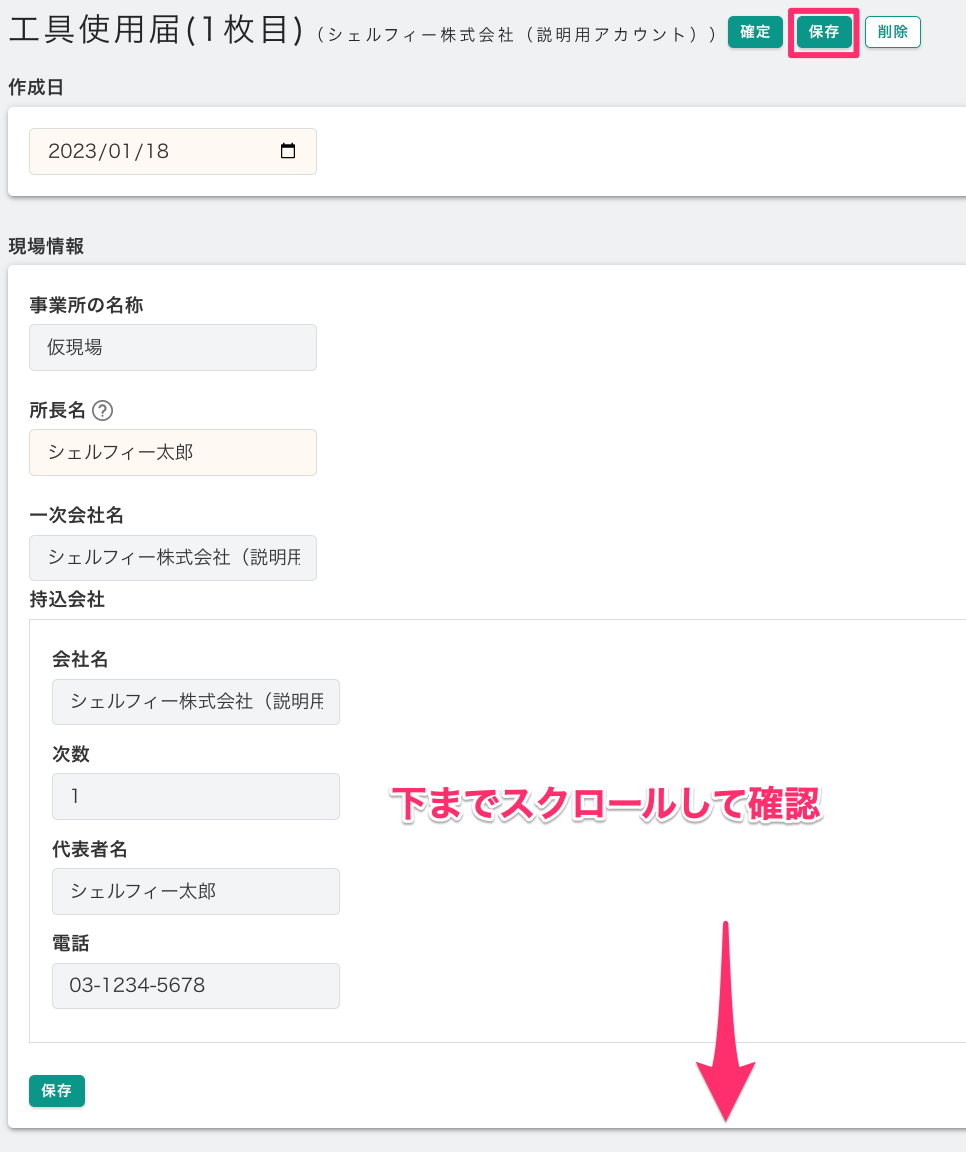This screenshot has height=1152, width=966.
Task: Click the pink 下までスクロールして確認 annotation text
Action: coord(605,805)
